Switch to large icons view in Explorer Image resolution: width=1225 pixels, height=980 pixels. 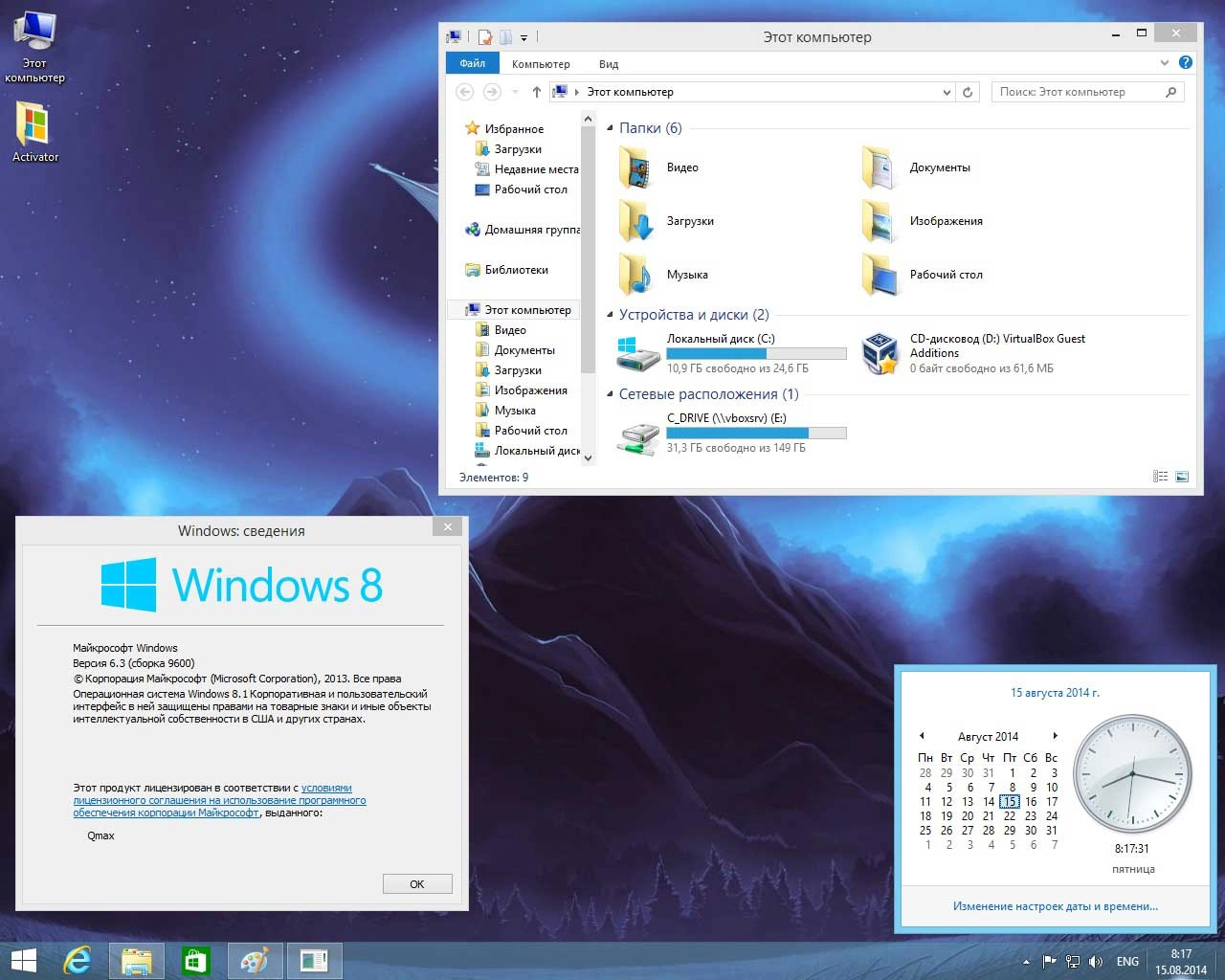click(x=1182, y=477)
